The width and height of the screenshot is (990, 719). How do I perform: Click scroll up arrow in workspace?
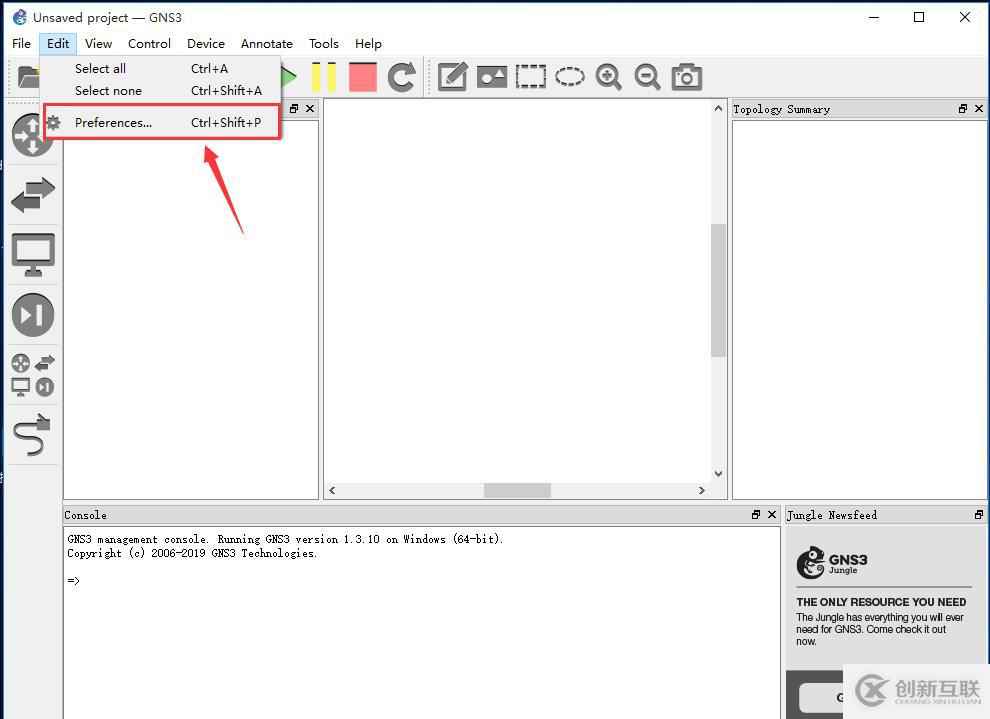pyautogui.click(x=718, y=109)
